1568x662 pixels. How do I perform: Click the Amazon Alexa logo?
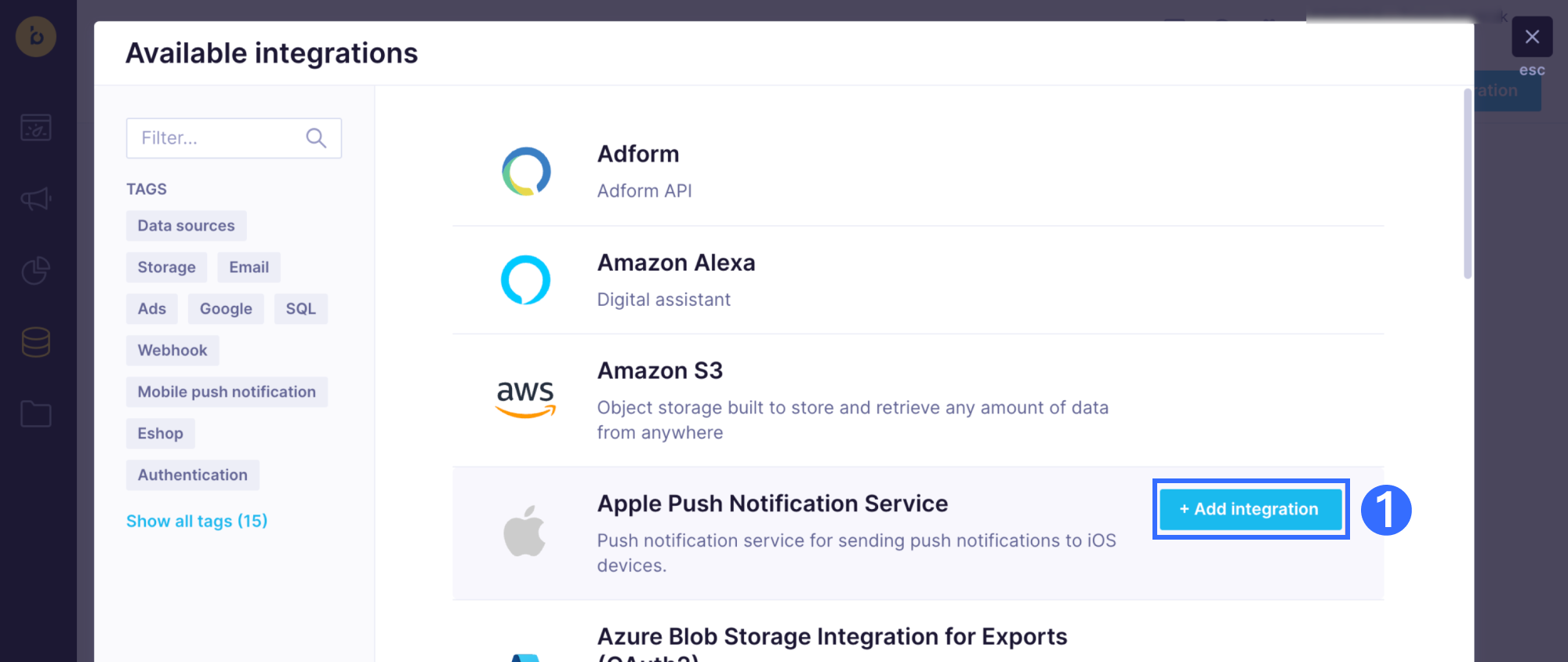point(525,280)
